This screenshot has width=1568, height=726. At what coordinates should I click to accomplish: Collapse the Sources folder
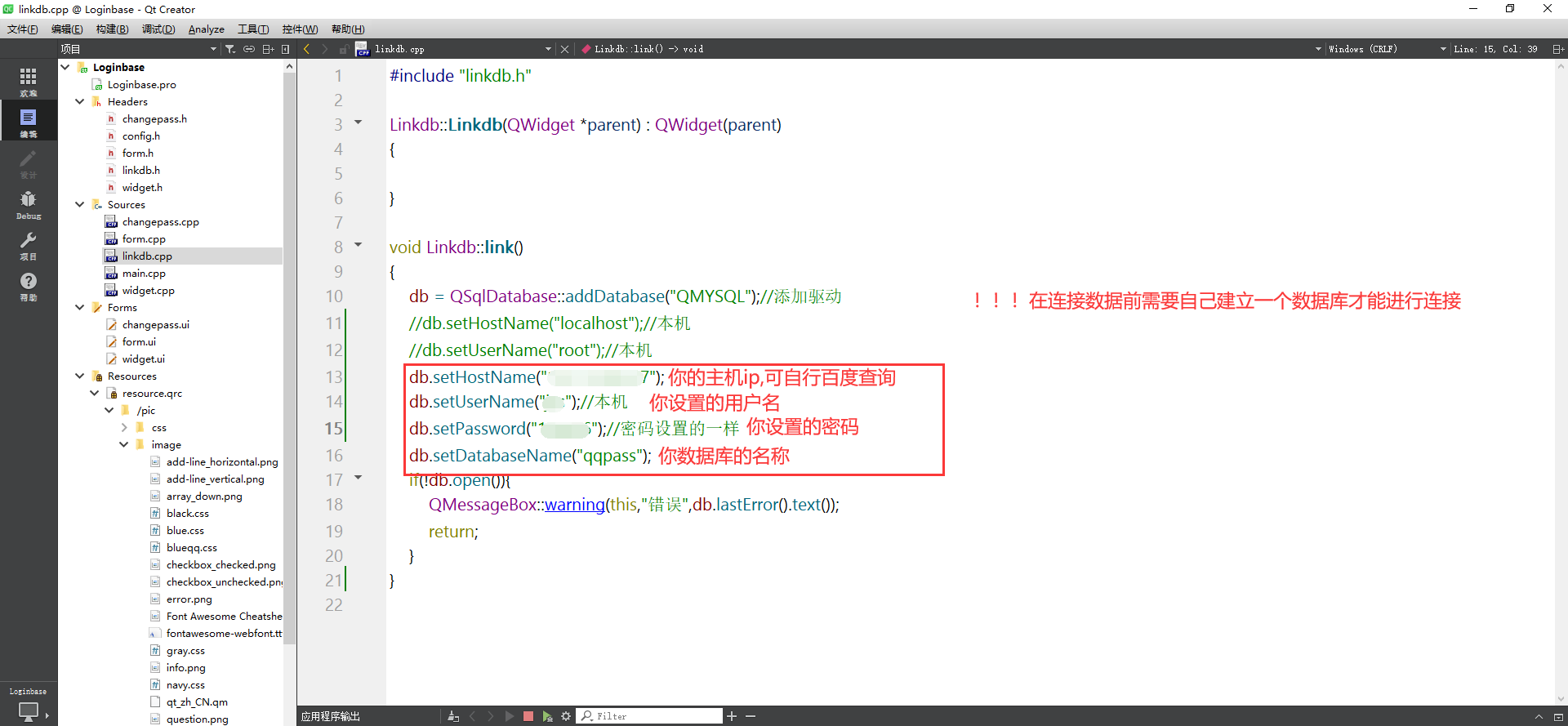pos(80,204)
